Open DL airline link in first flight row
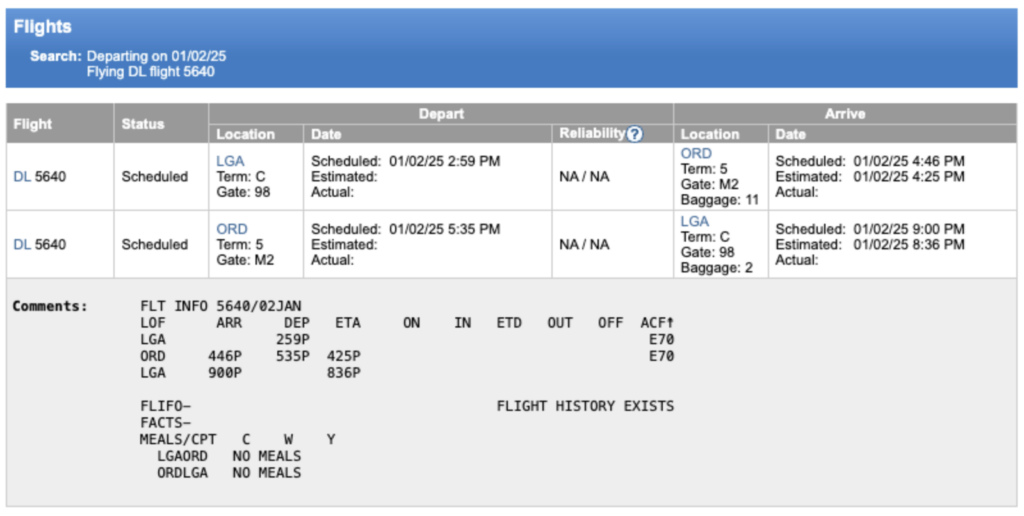Image resolution: width=1024 pixels, height=516 pixels. coord(22,177)
